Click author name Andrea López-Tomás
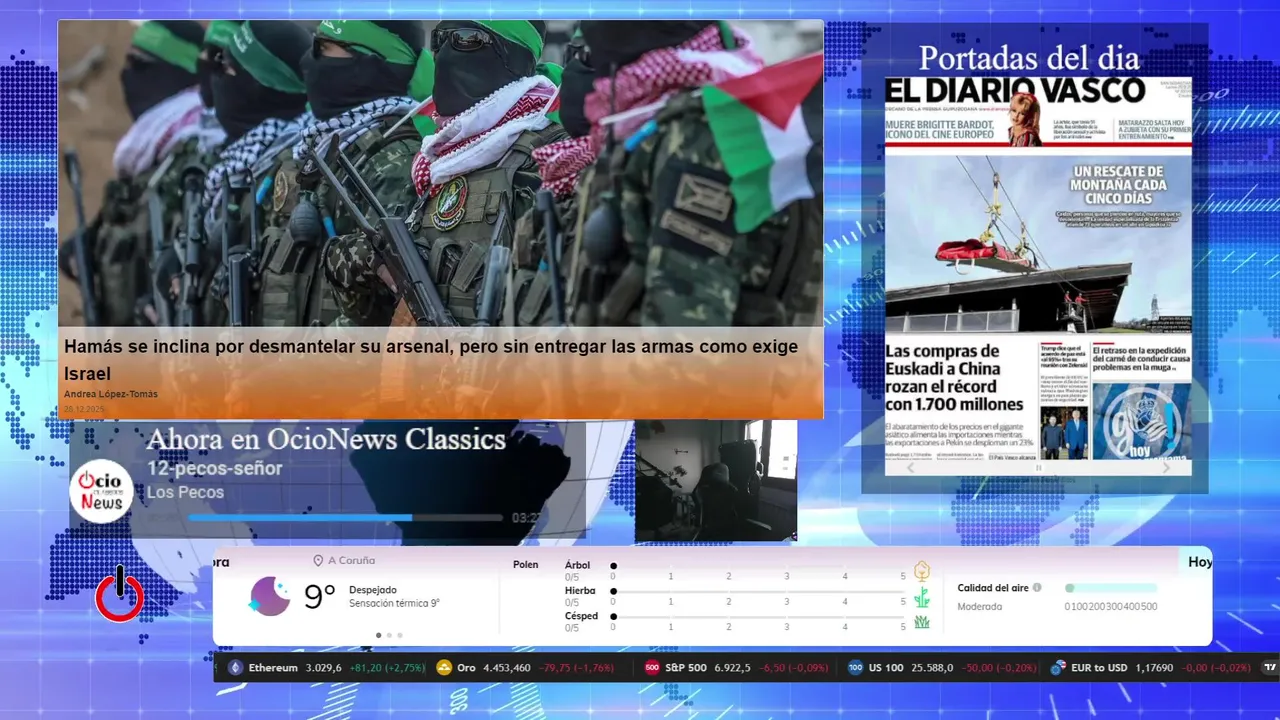1280x720 pixels. tap(111, 394)
